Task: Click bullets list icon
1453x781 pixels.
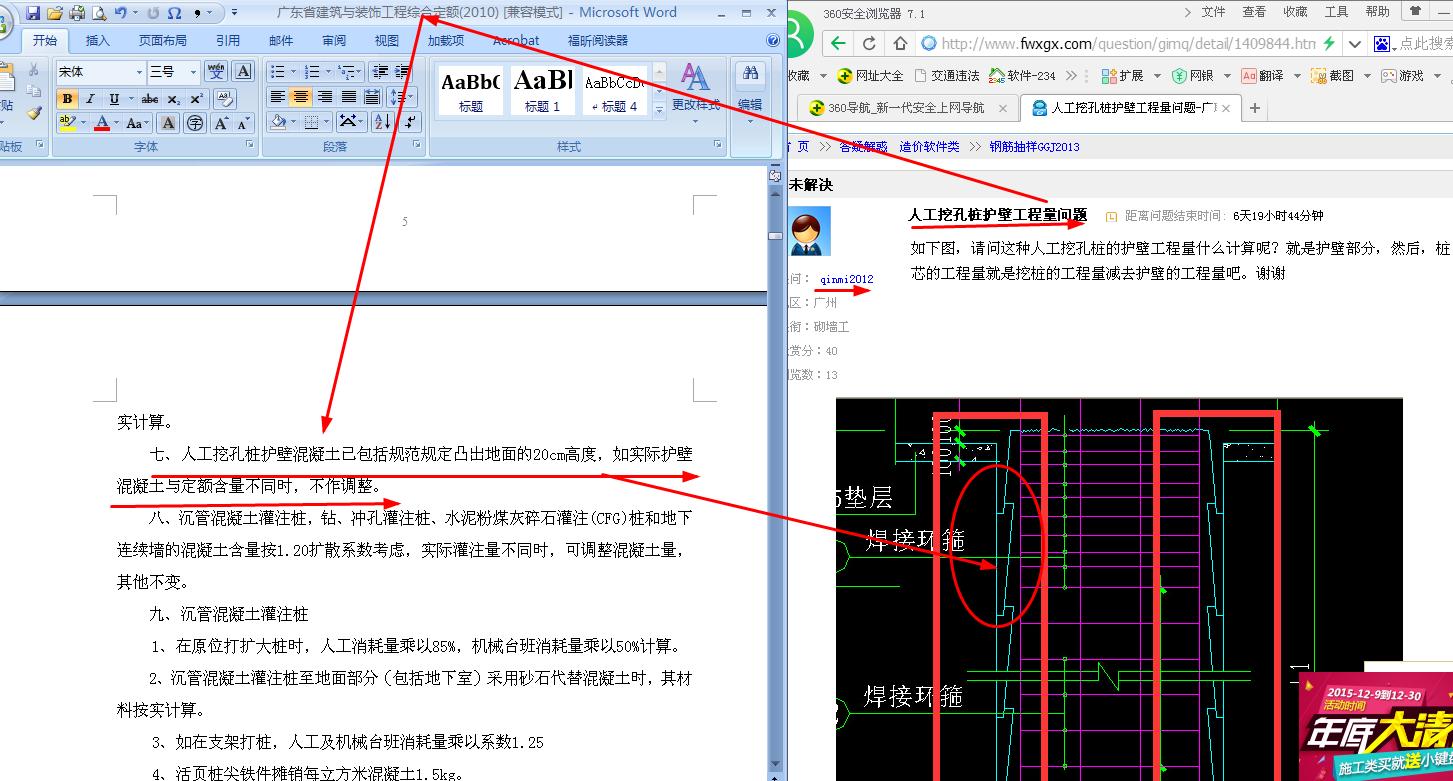Action: (x=278, y=72)
